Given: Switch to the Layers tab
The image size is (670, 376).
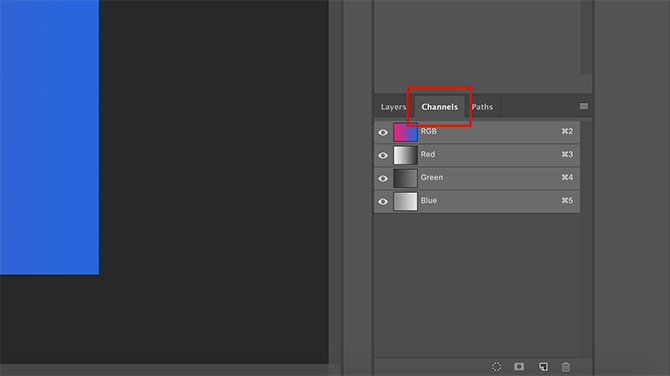Looking at the screenshot, I should (x=393, y=107).
